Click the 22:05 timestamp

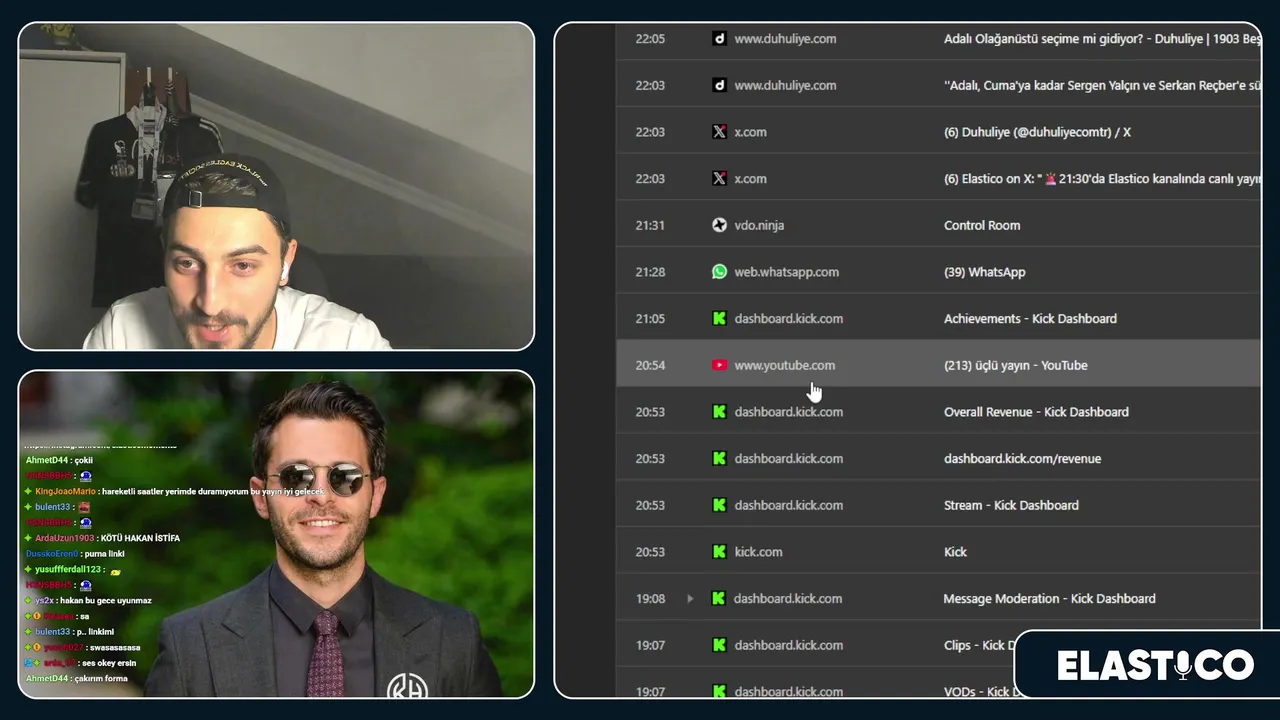coord(650,39)
